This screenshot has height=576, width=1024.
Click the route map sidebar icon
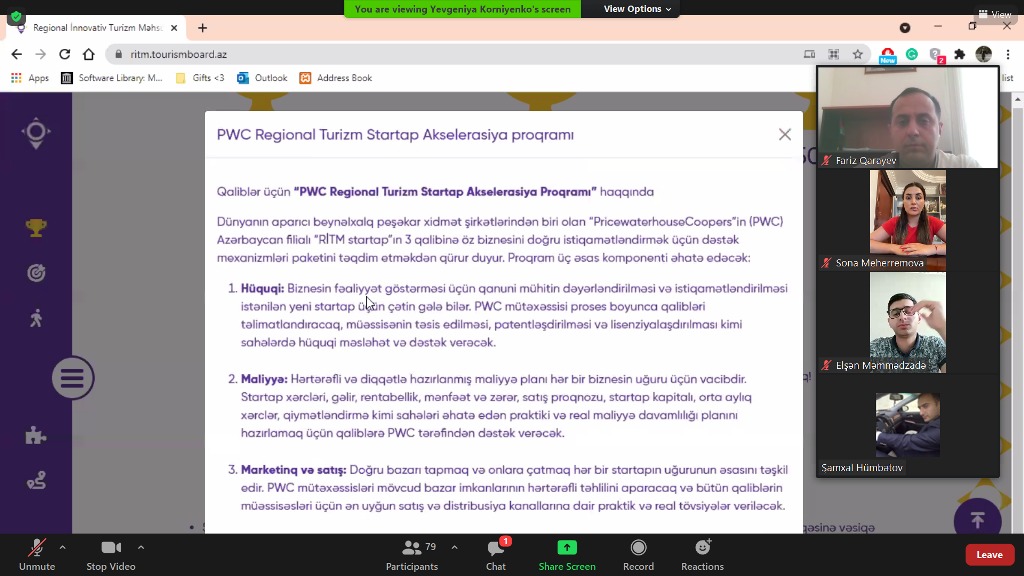(36, 481)
